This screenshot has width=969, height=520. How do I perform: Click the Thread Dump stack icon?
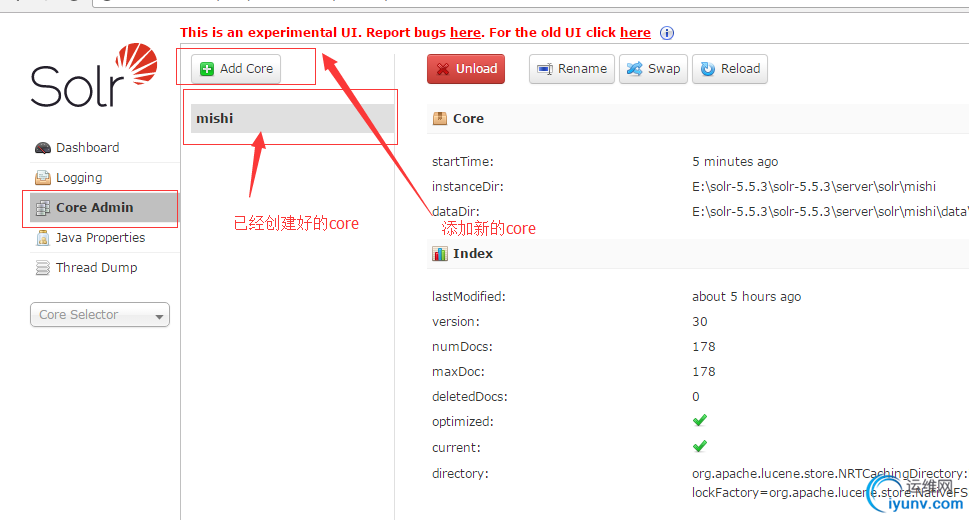[43, 268]
